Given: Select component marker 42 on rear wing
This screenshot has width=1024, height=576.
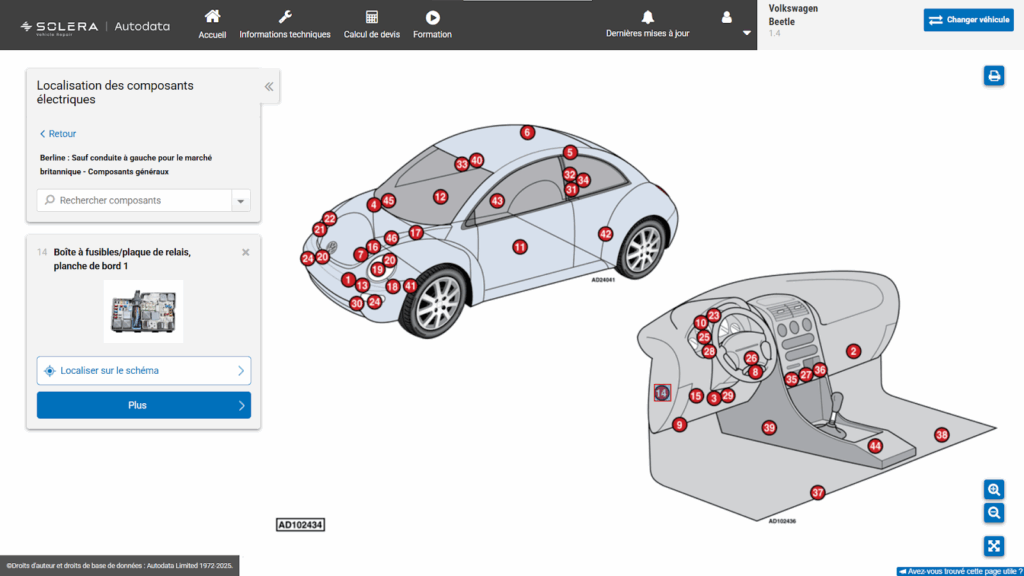Looking at the screenshot, I should (x=605, y=234).
